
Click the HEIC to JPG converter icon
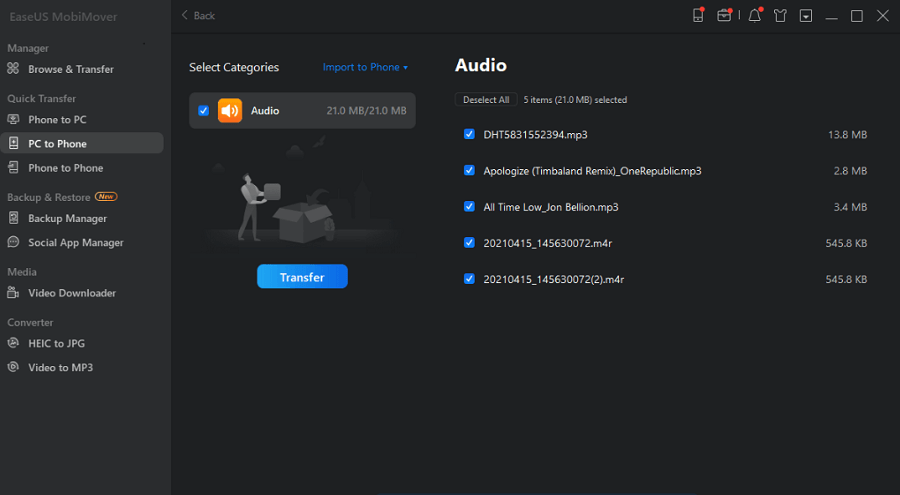click(13, 343)
